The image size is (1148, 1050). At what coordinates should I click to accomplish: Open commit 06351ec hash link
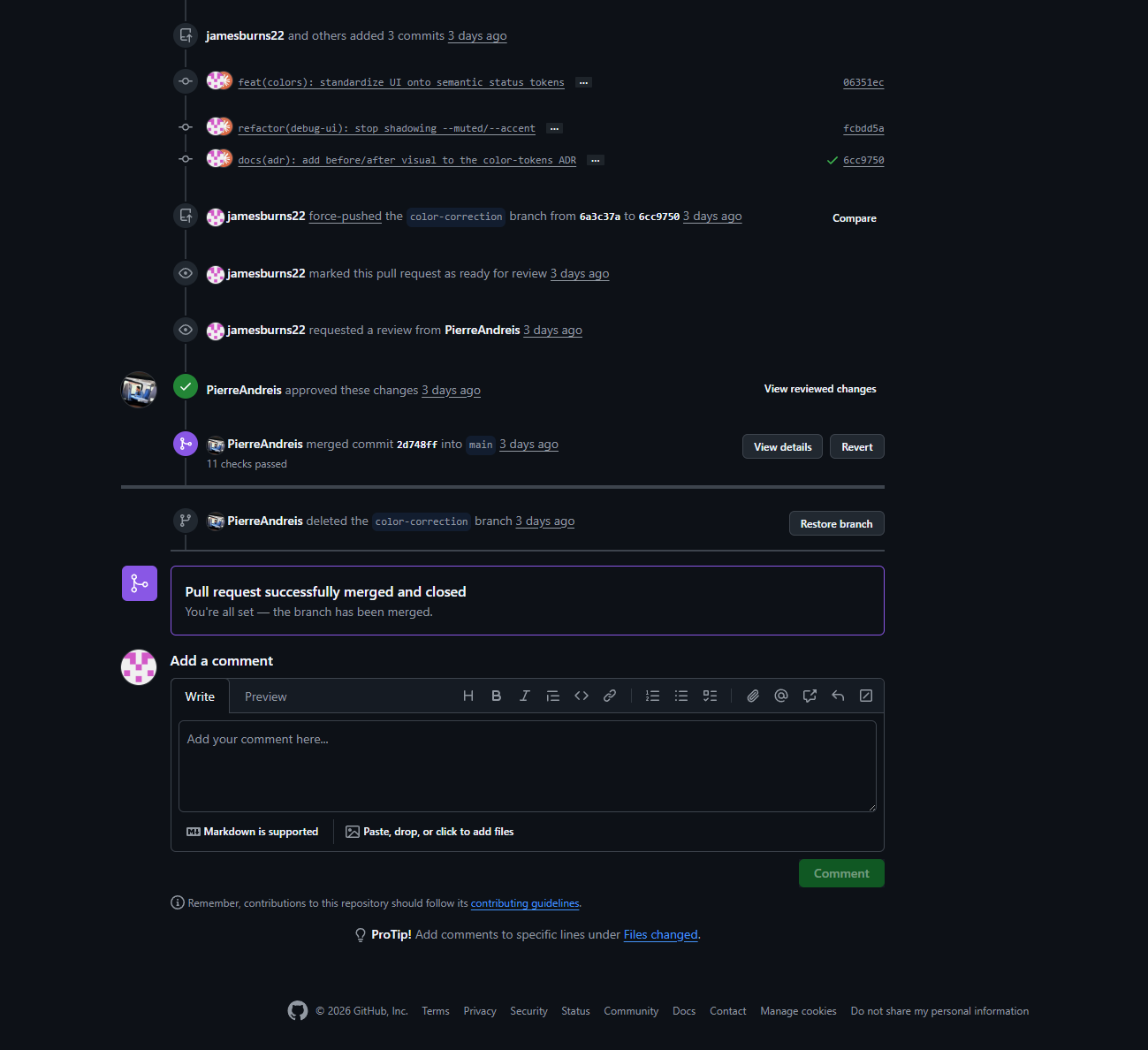pos(863,82)
